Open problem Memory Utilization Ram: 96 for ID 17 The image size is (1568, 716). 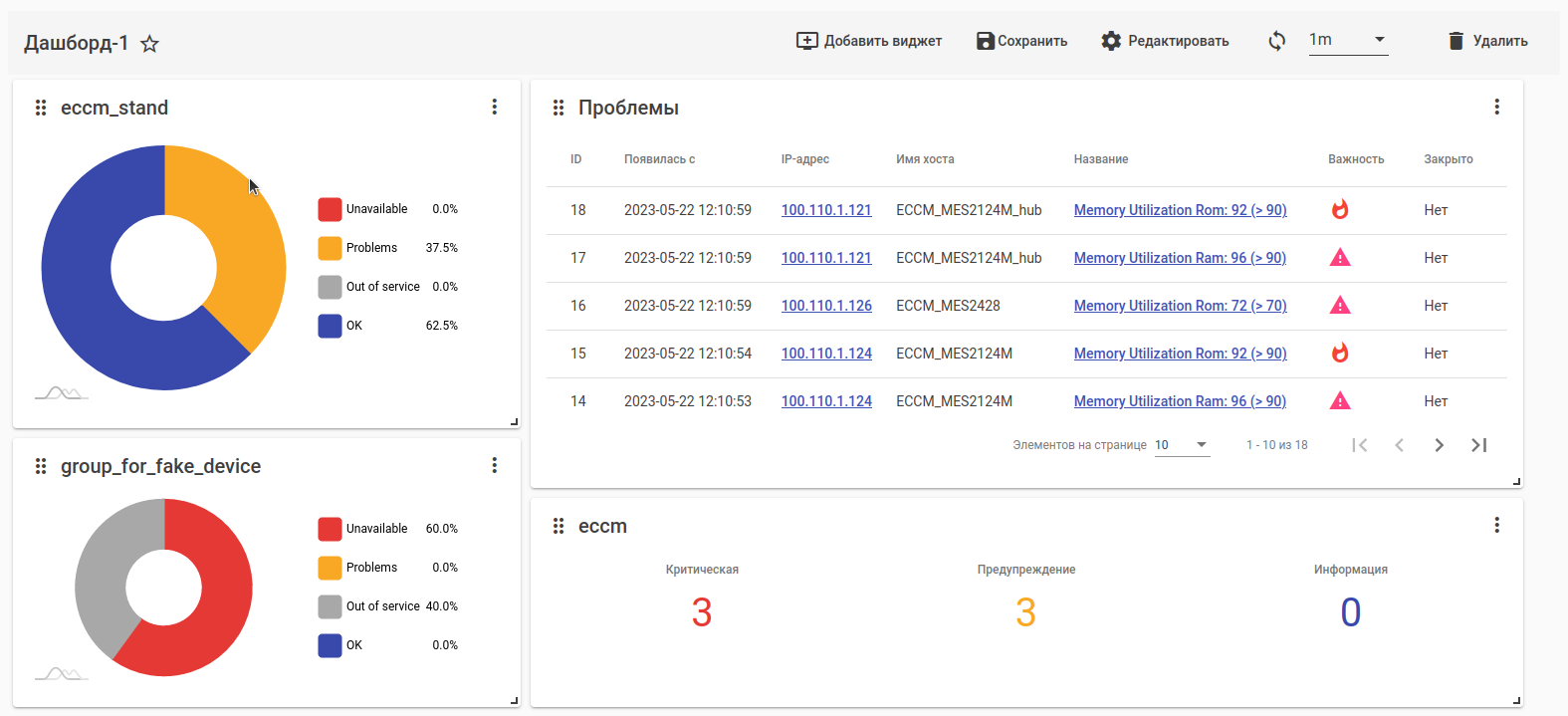coord(1180,258)
